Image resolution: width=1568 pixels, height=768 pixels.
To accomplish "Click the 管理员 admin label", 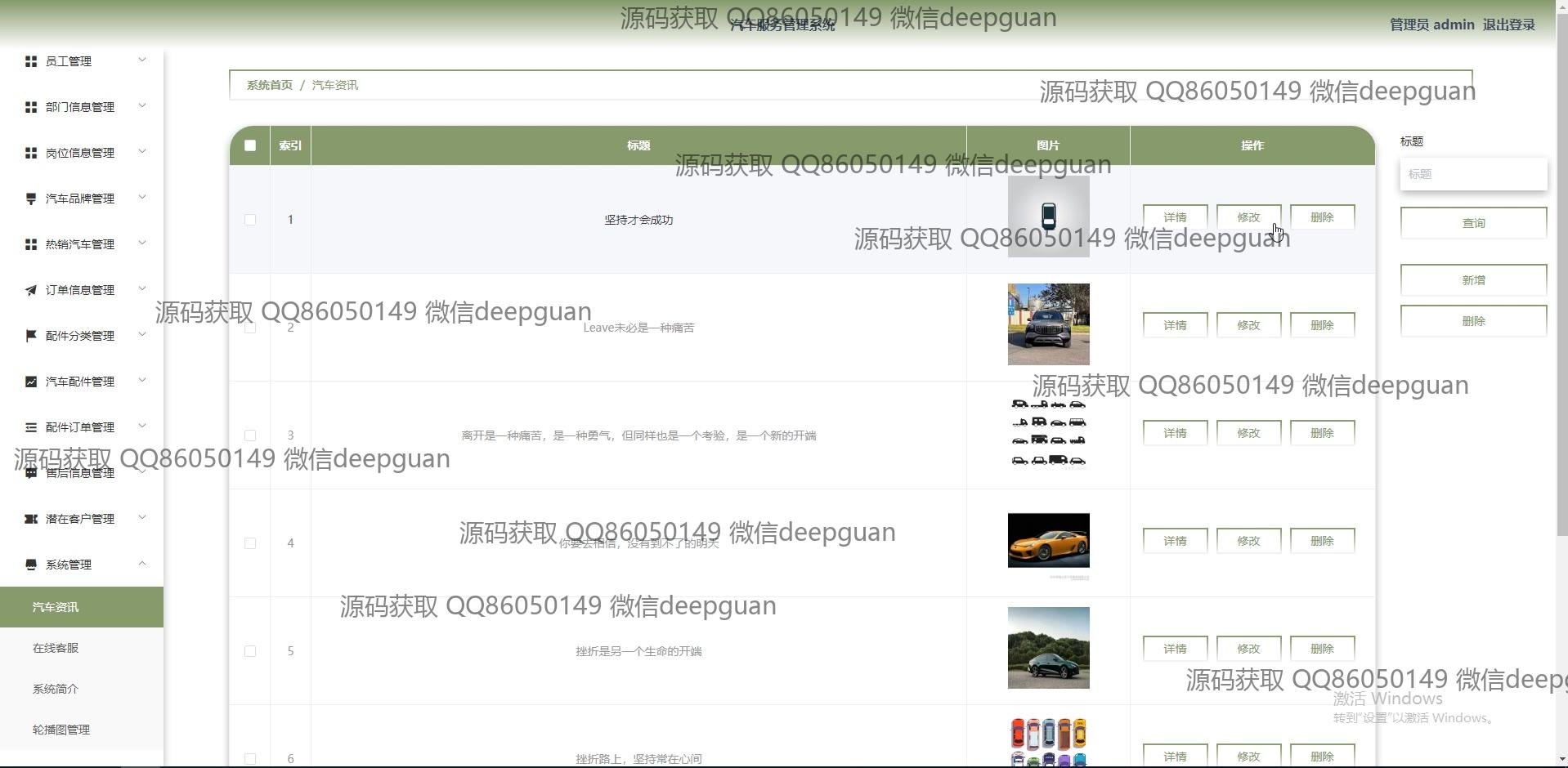I will pos(1431,25).
